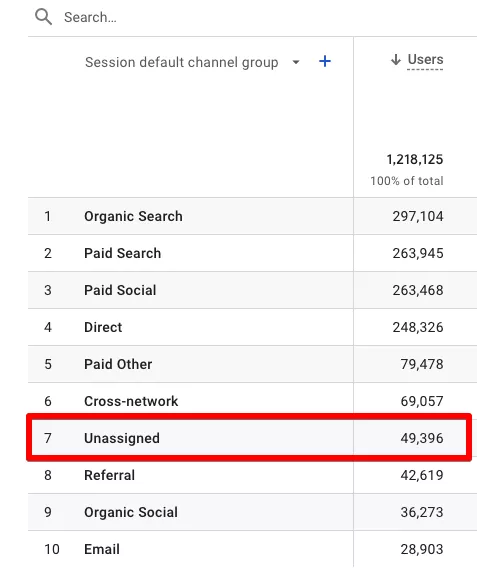Viewport: 477px width, 587px height.
Task: Select the Organic Social row label
Action: [131, 513]
